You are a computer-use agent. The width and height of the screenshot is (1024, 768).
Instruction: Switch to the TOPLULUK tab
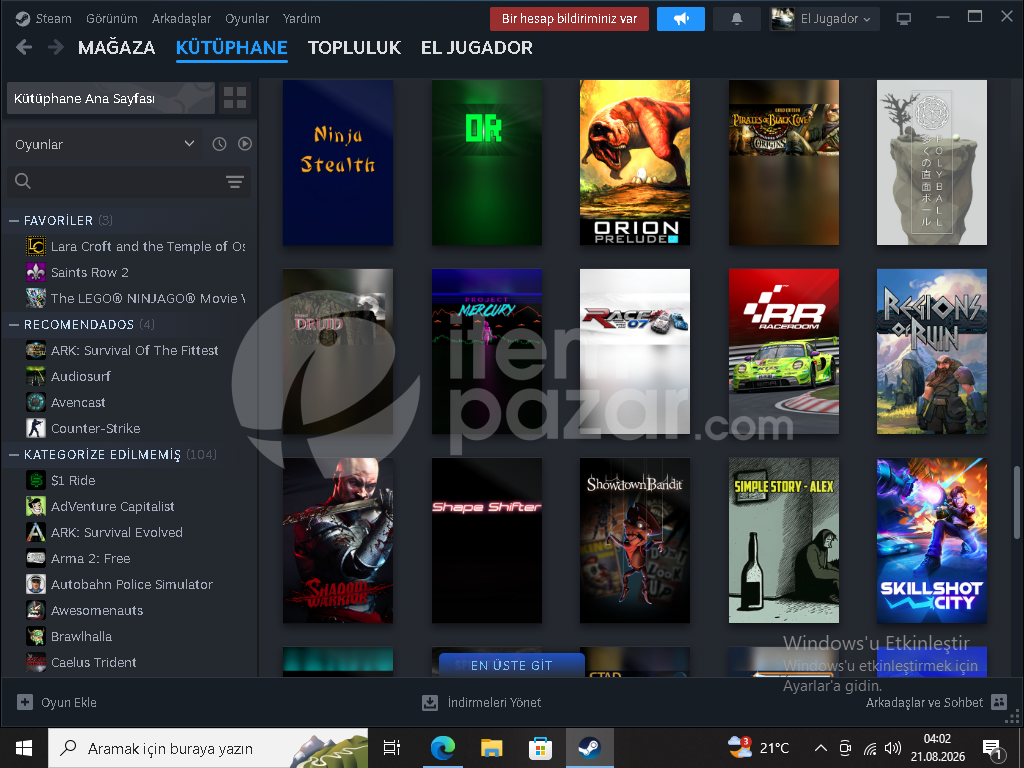coord(355,48)
